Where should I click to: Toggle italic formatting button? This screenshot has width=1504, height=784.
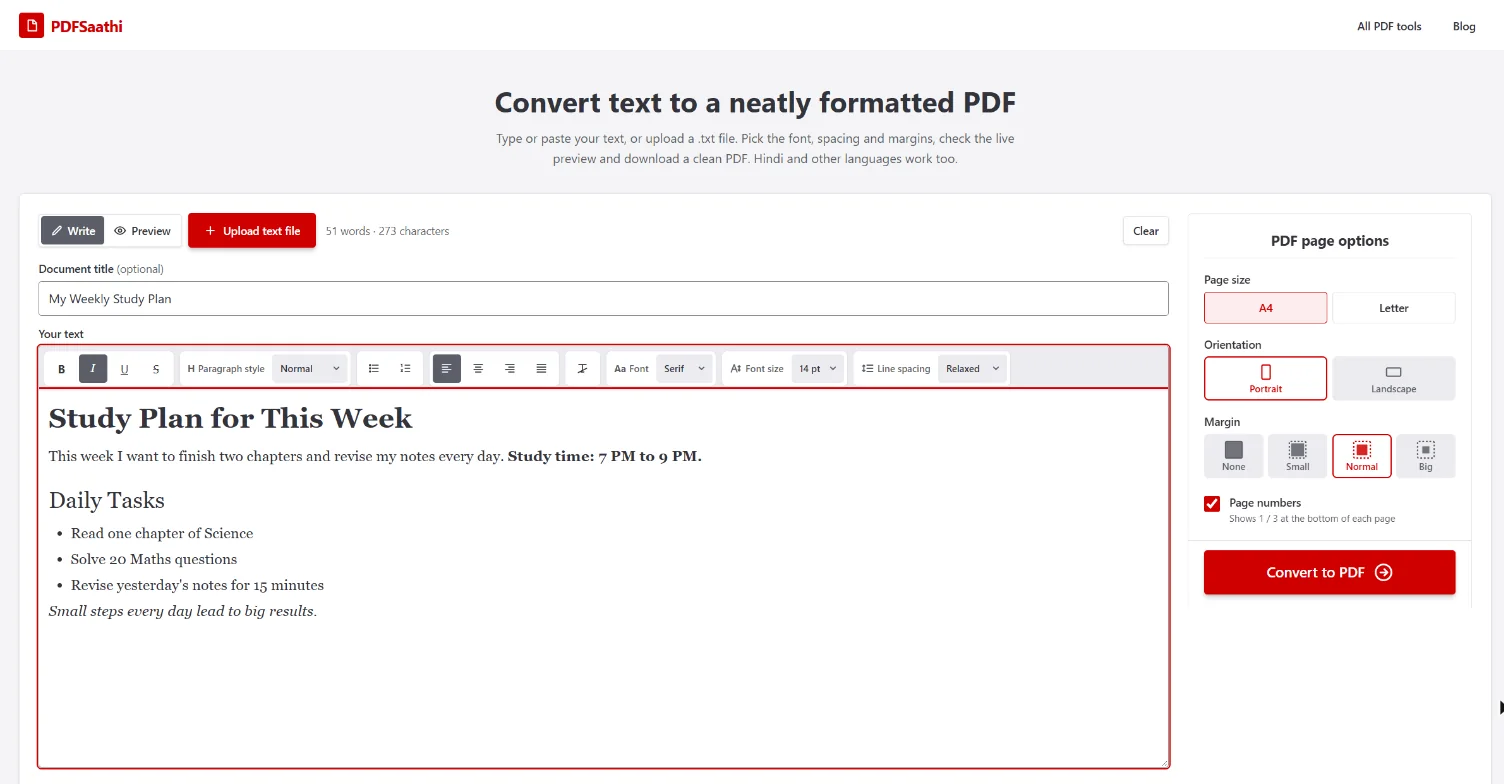(x=93, y=369)
